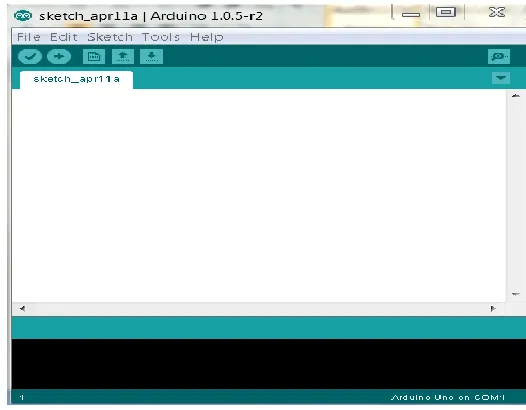Expand the tab options dropdown arrow
This screenshot has height=410, width=526.
[x=501, y=78]
